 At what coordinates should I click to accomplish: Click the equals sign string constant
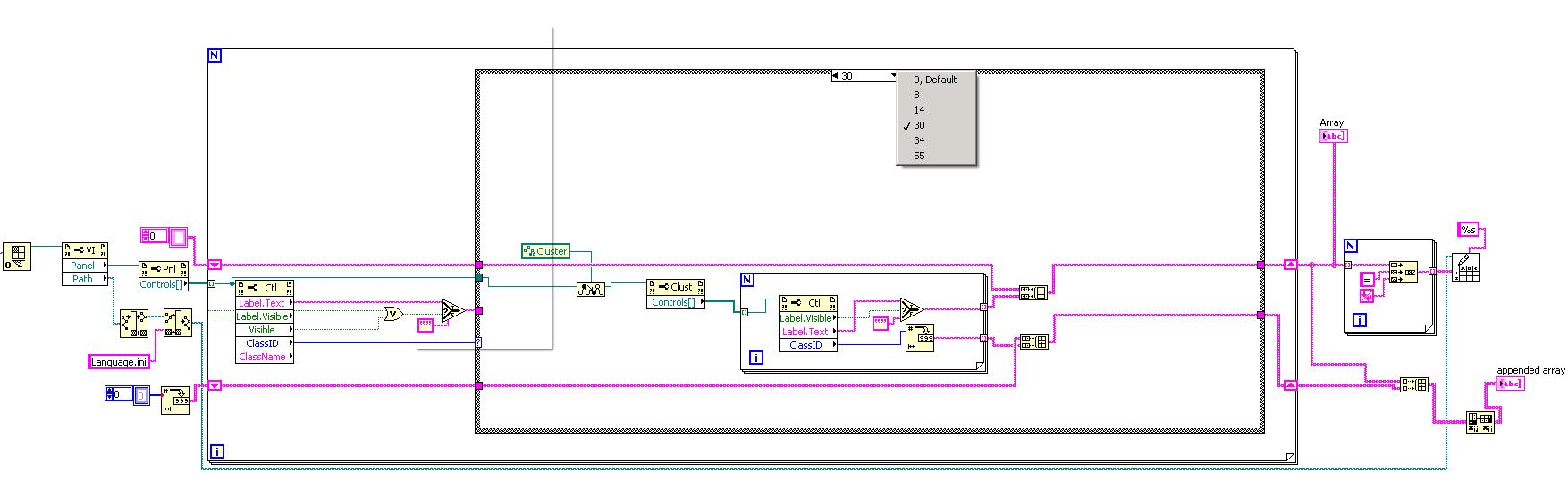click(1367, 279)
